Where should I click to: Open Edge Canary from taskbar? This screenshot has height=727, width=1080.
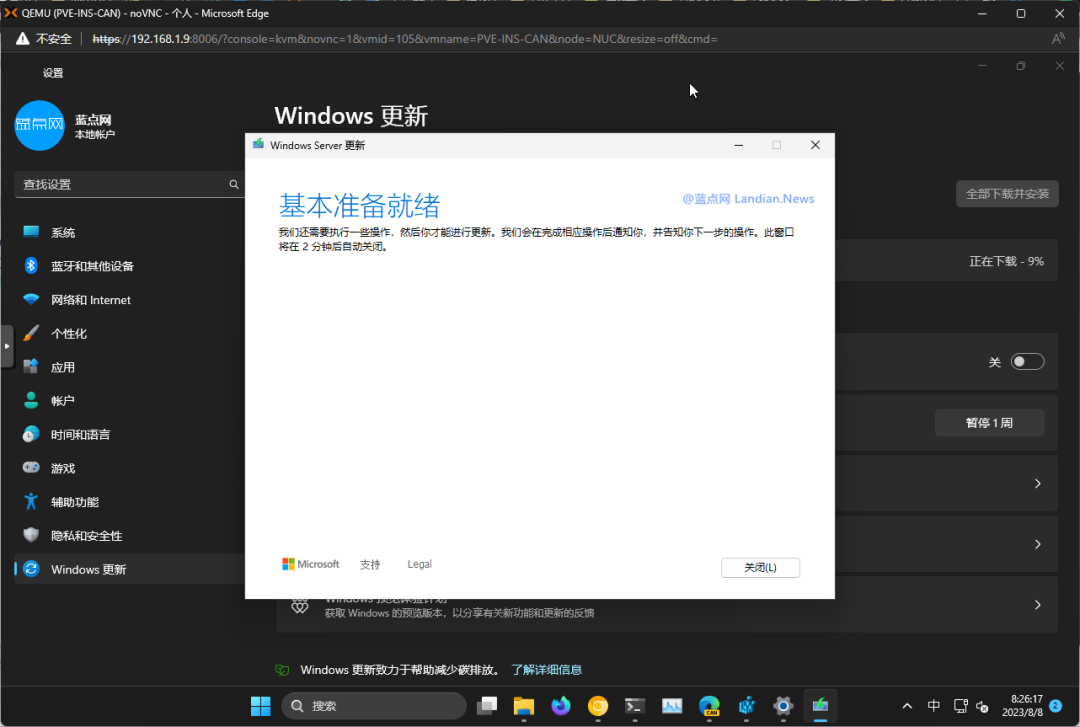click(x=709, y=706)
